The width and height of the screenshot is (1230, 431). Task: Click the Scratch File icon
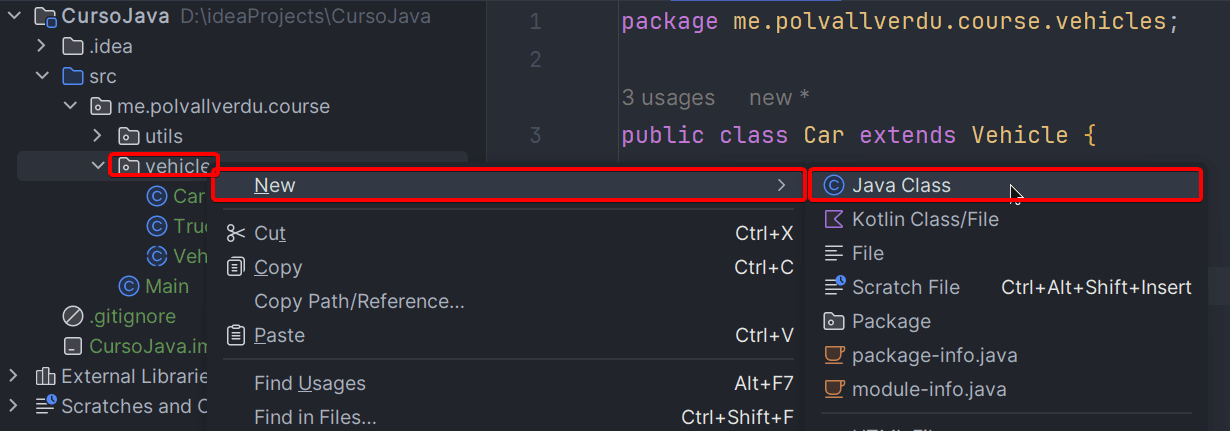[833, 287]
